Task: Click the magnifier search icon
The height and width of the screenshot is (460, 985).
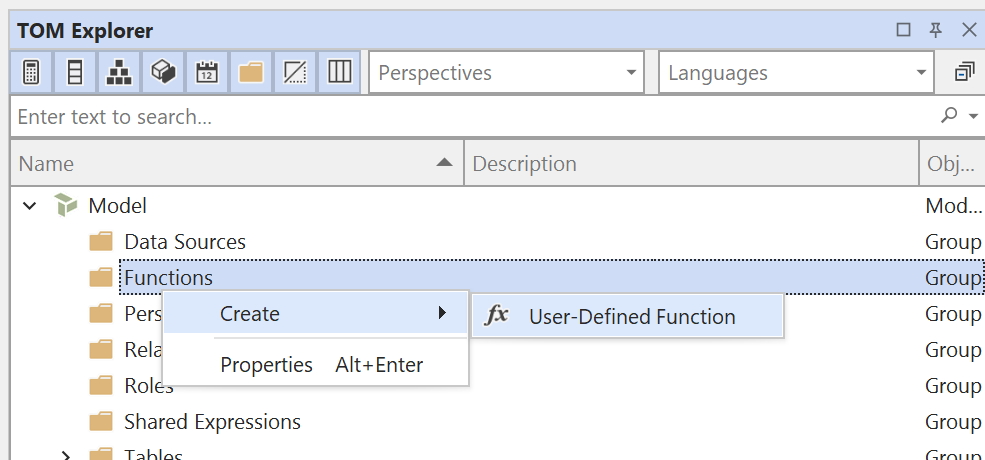Action: point(949,116)
